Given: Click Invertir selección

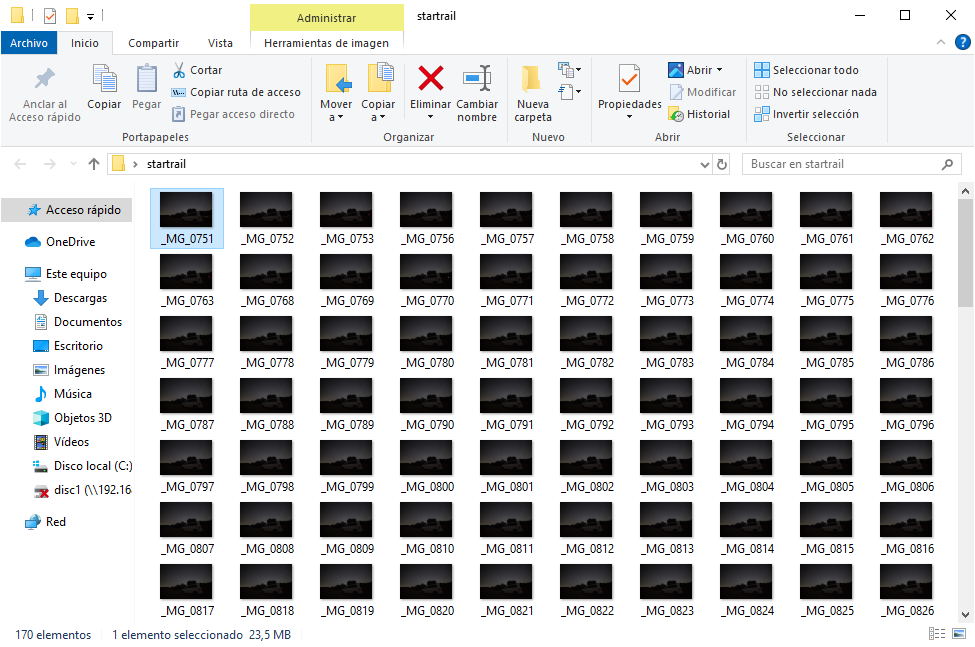Looking at the screenshot, I should [806, 114].
